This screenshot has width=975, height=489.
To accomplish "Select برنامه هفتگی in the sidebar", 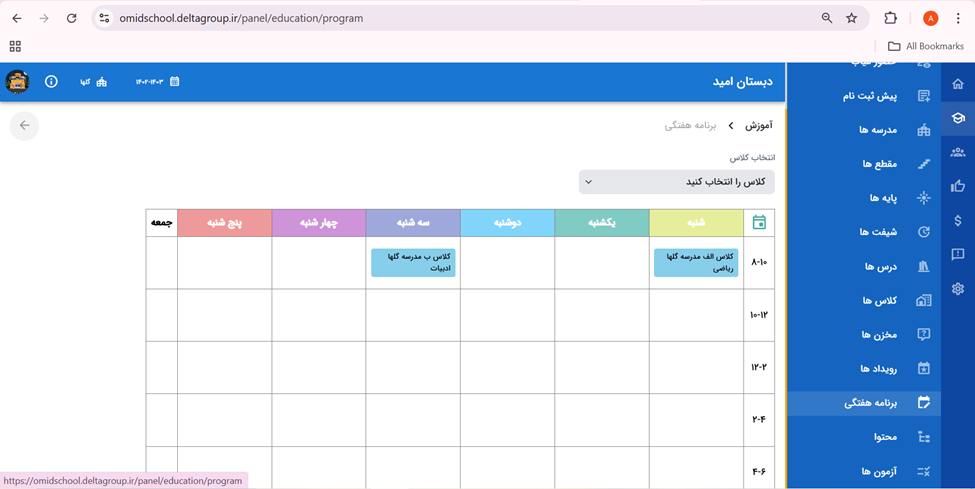I will click(x=864, y=403).
